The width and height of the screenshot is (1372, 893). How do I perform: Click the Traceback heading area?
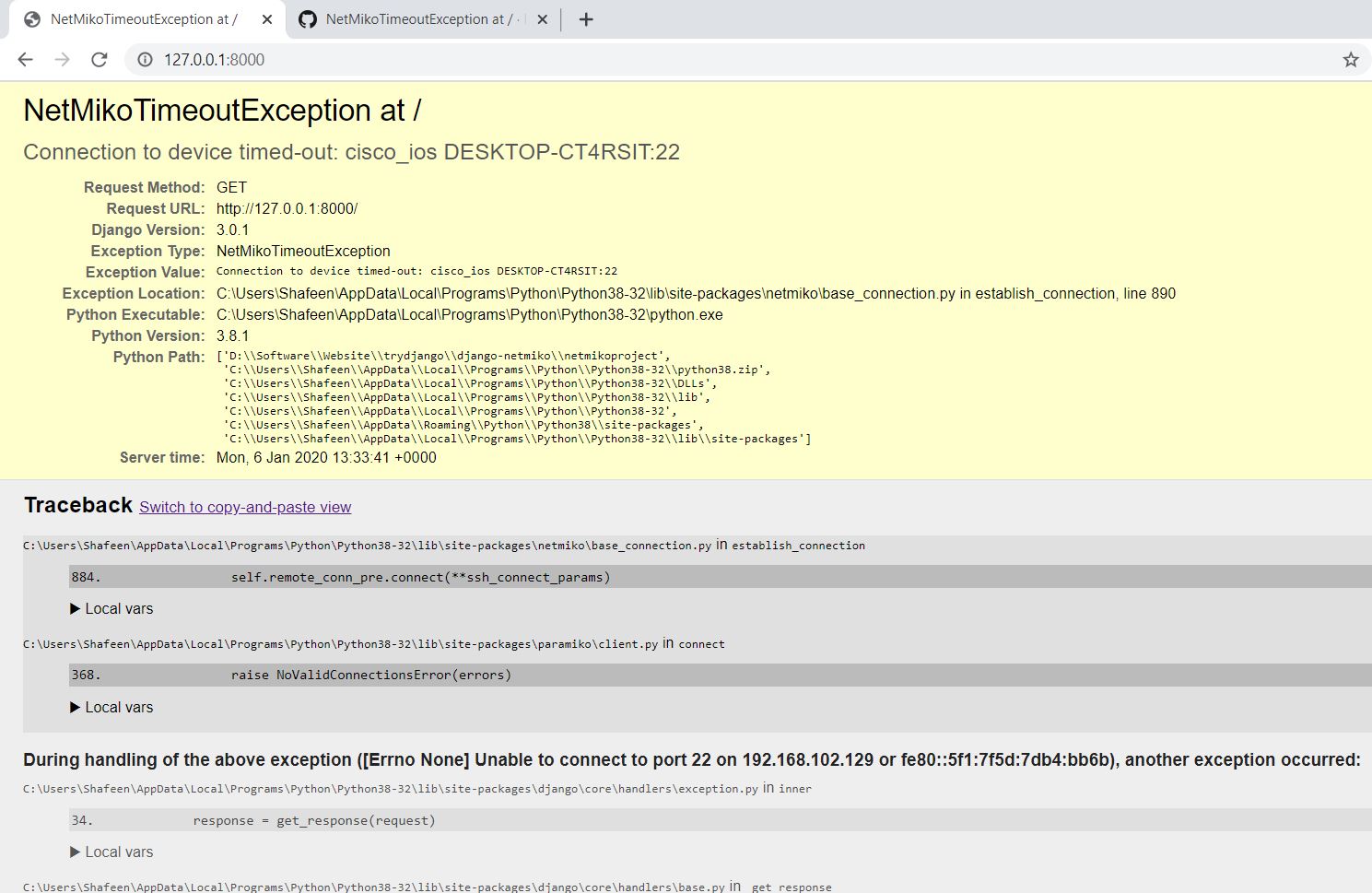77,505
